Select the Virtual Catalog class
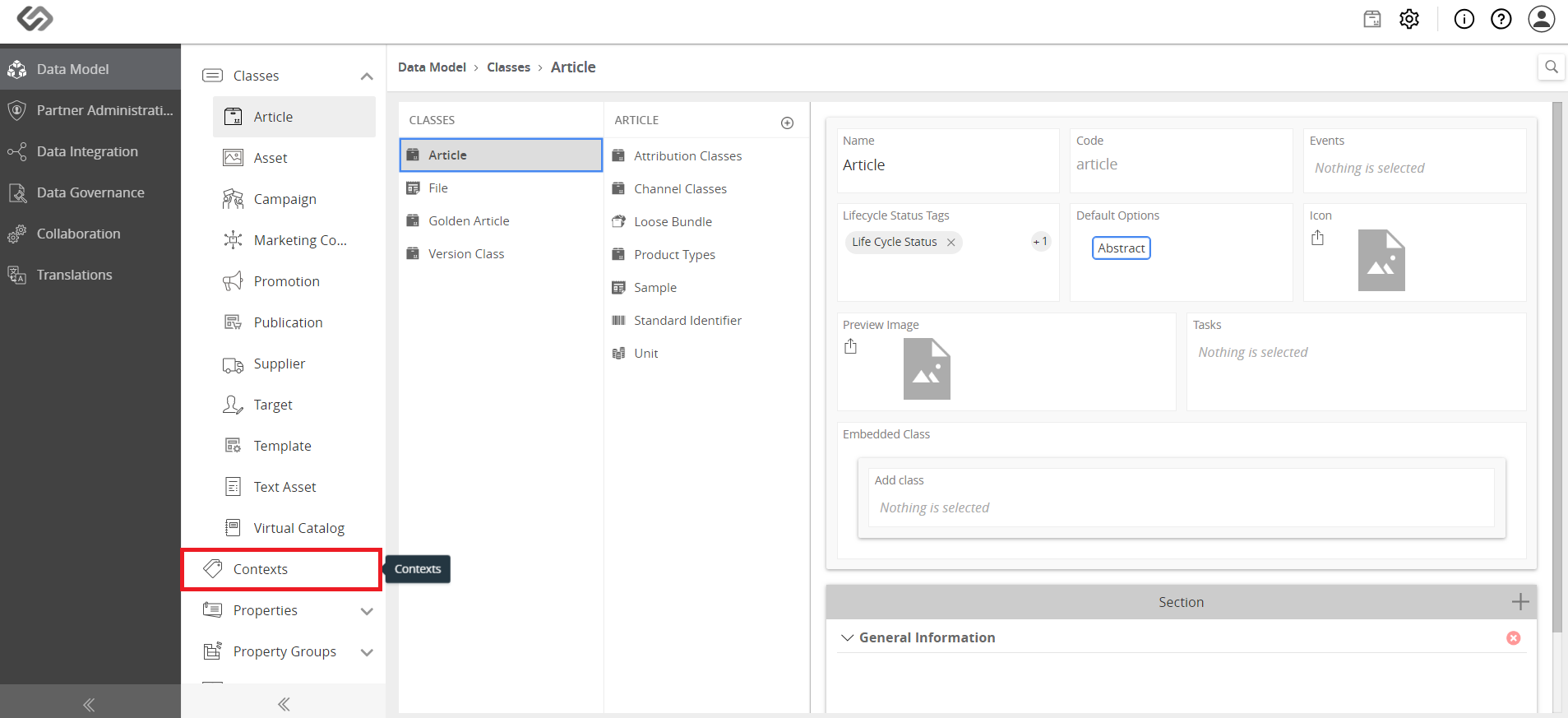The height and width of the screenshot is (718, 1568). 294,528
